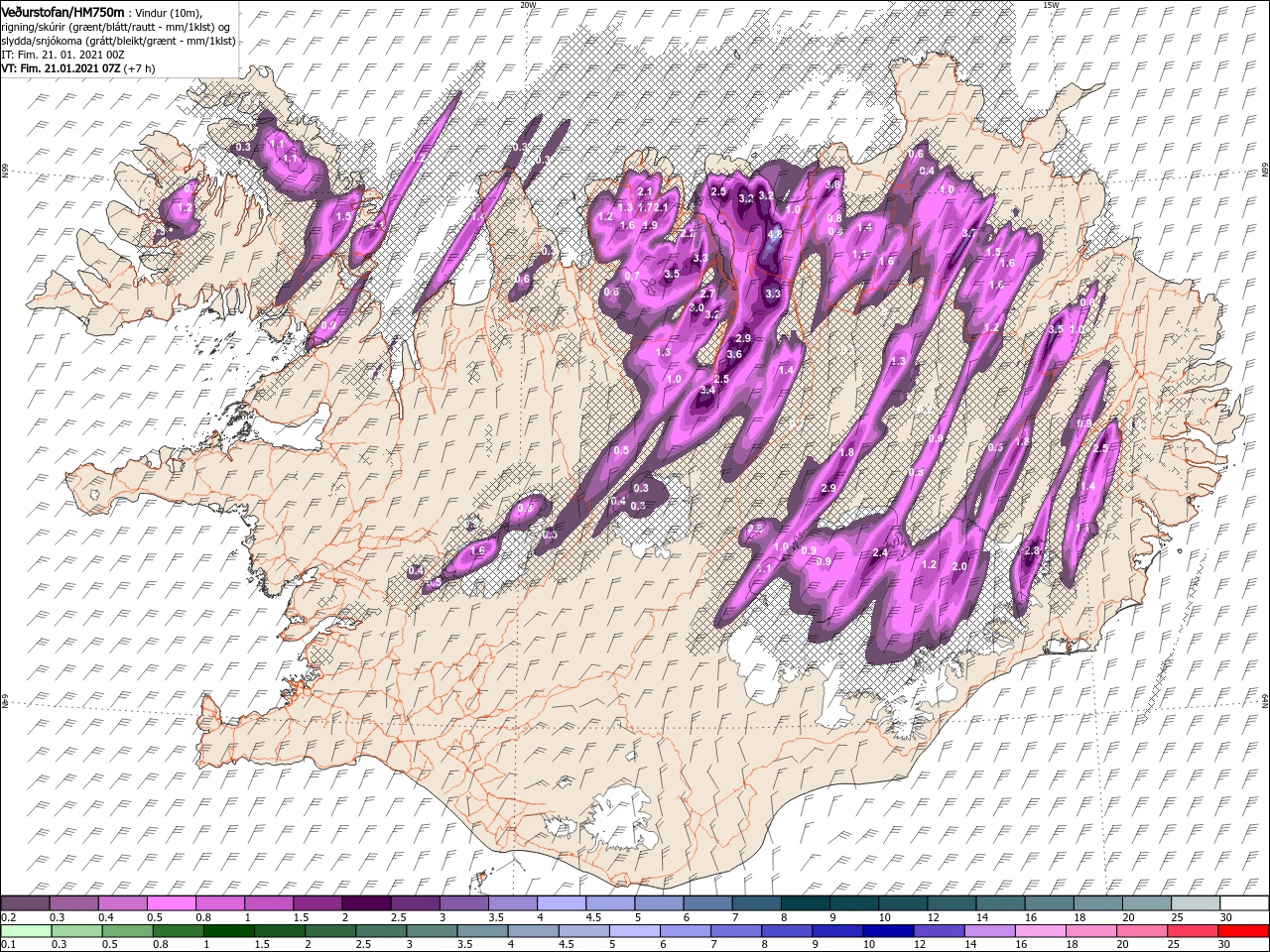
Task: Click the 3.7 snowfall value on map
Action: 969,233
